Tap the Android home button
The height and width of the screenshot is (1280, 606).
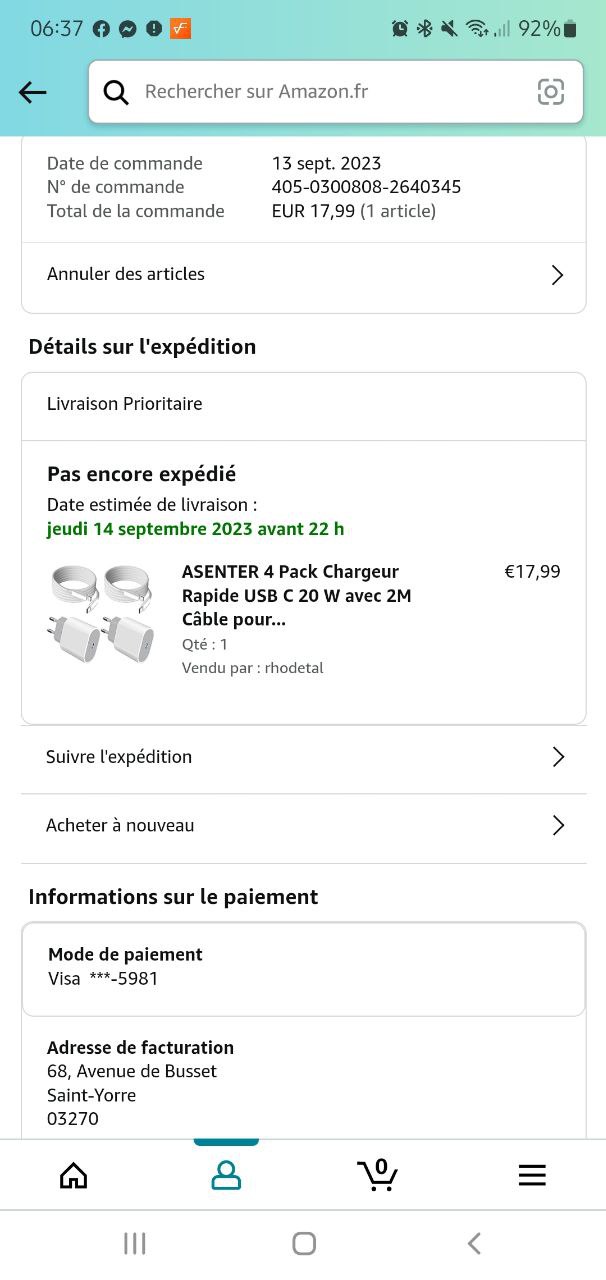(304, 1243)
